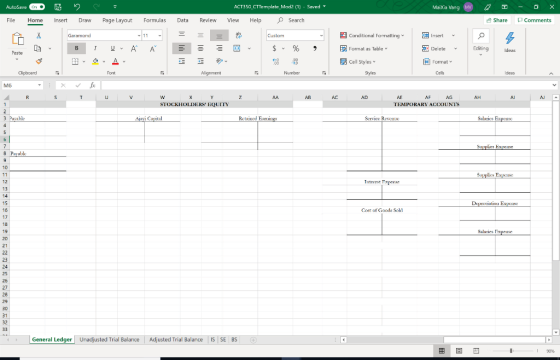Click Top Align icon
The width and height of the screenshot is (560, 360).
182,35
